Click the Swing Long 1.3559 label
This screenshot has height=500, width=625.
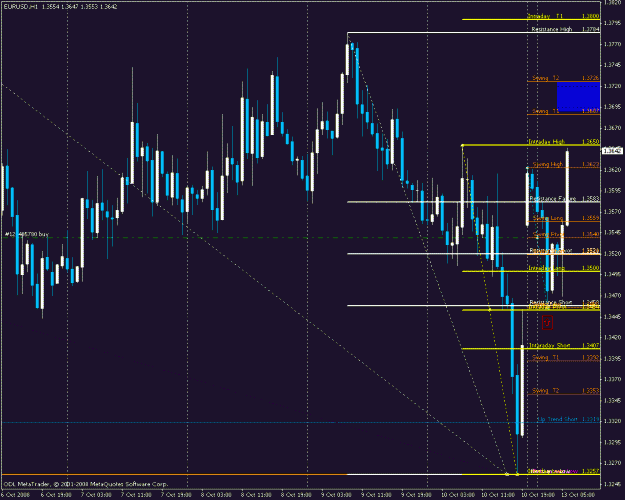click(566, 218)
